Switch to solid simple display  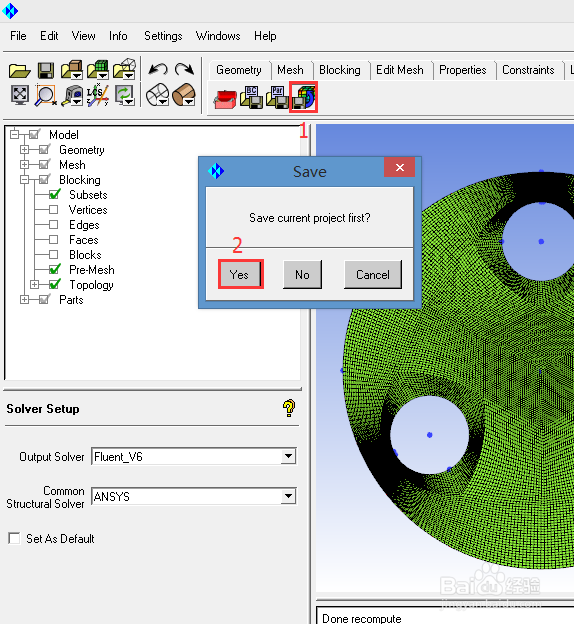click(184, 95)
